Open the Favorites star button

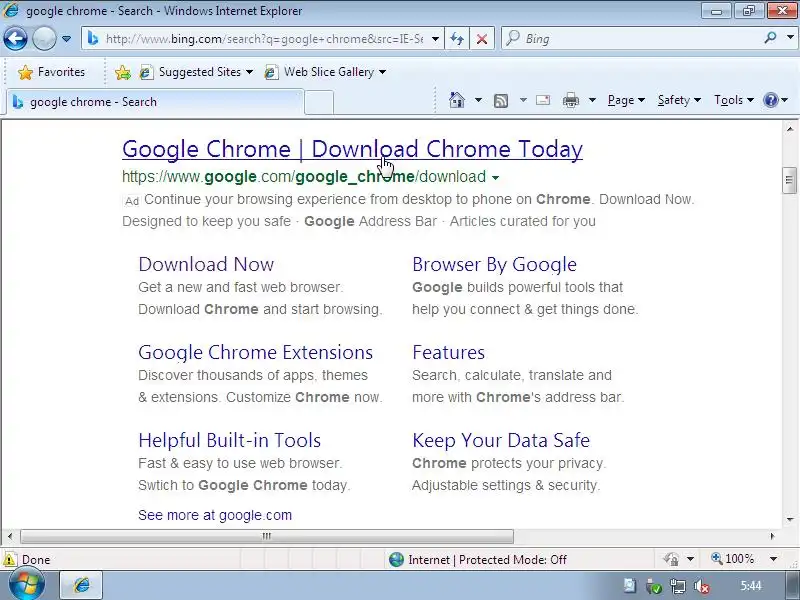click(51, 72)
